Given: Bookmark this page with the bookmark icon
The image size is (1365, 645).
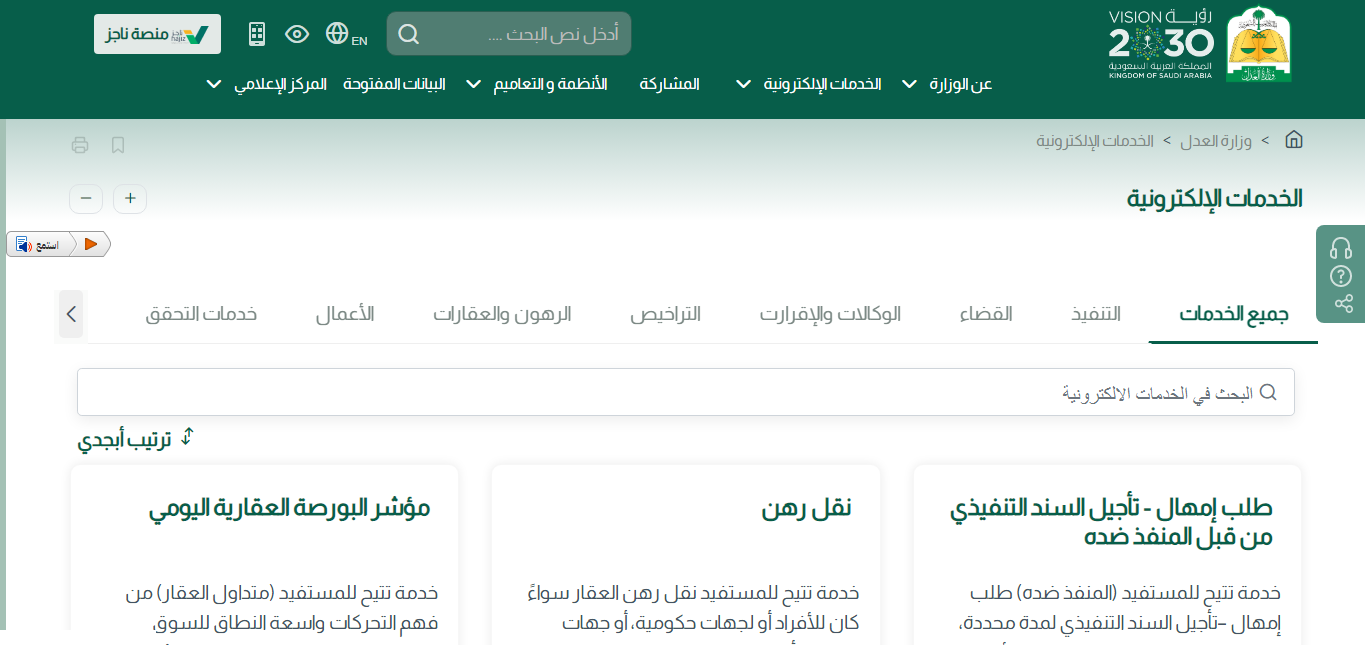Looking at the screenshot, I should [x=118, y=145].
